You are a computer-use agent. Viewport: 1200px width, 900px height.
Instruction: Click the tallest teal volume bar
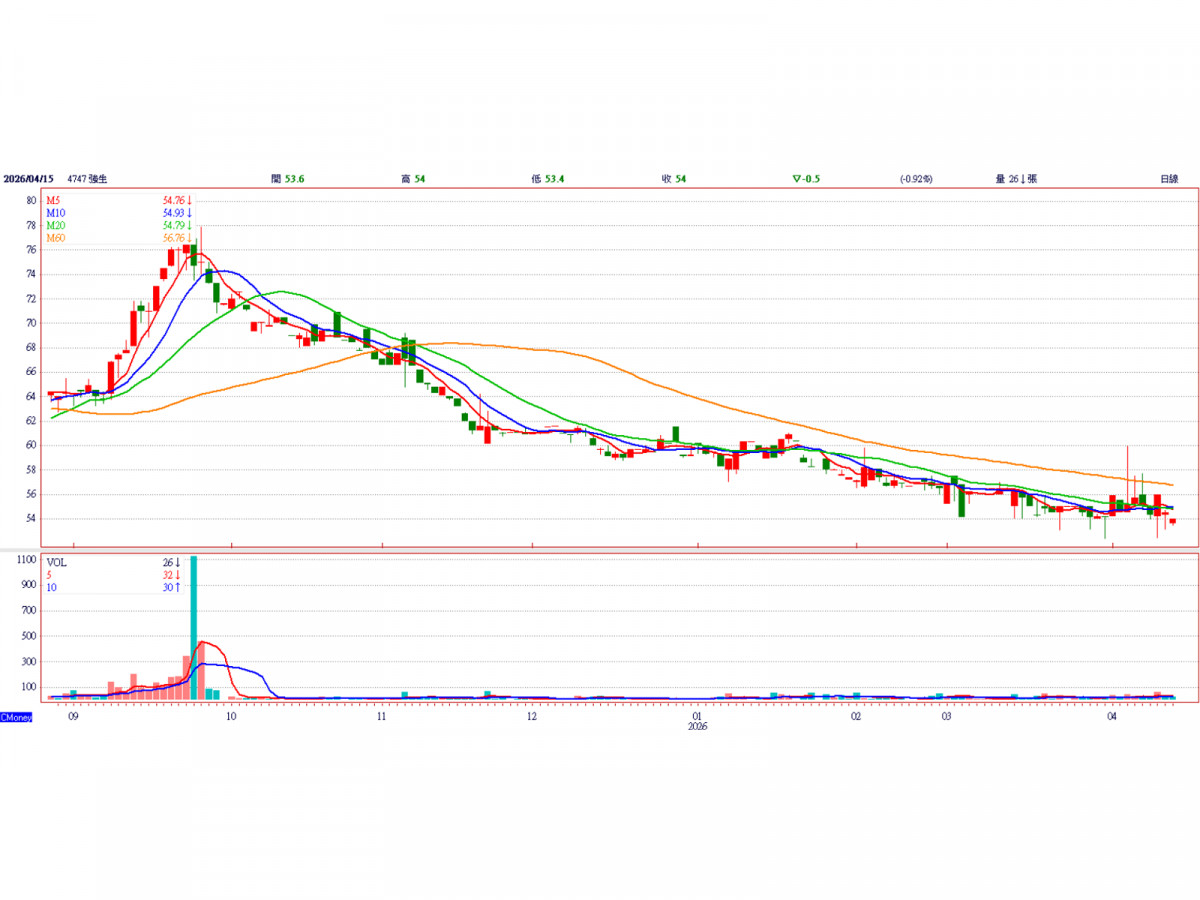(193, 627)
